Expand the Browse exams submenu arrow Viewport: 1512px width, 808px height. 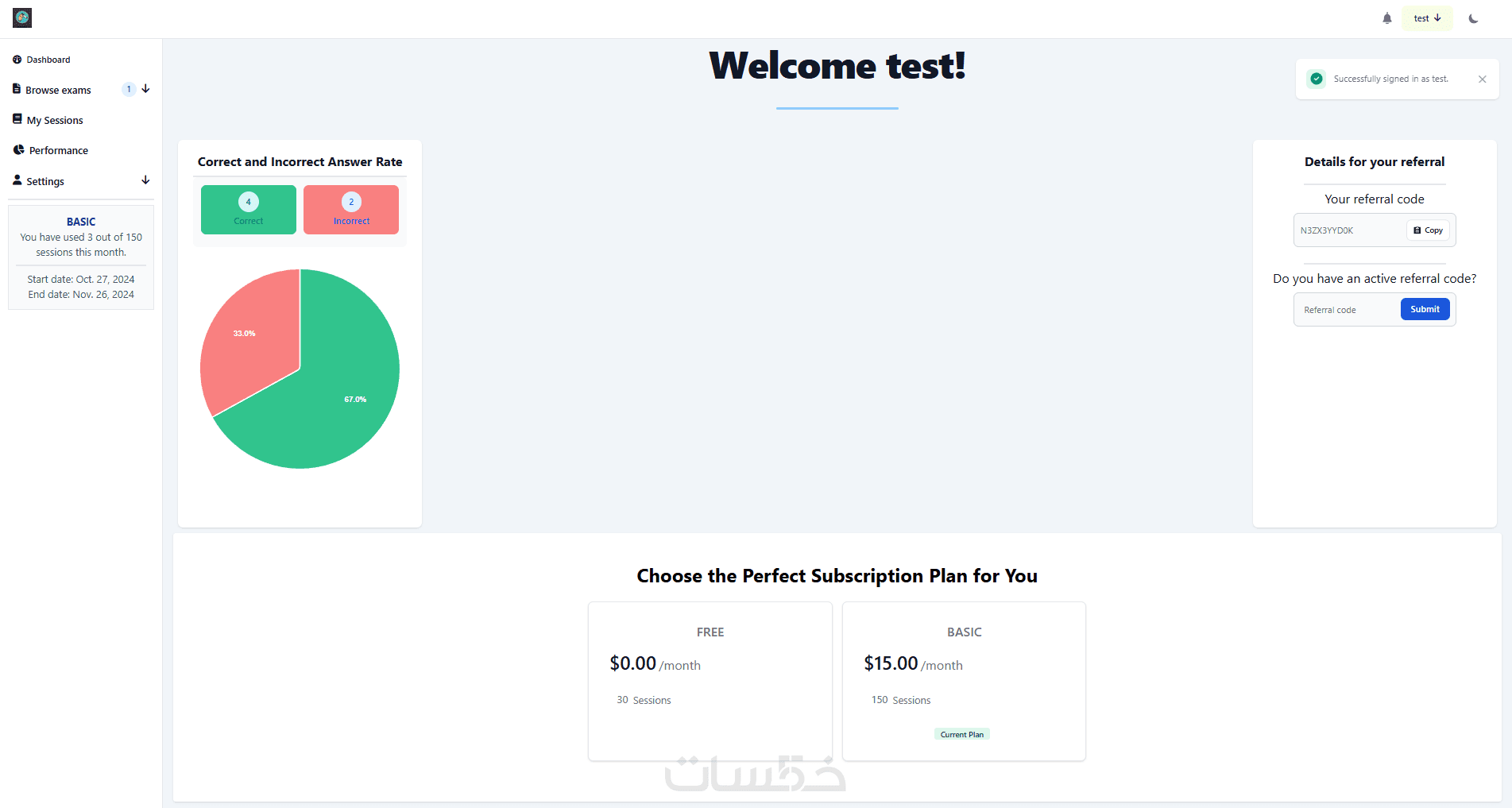point(145,89)
